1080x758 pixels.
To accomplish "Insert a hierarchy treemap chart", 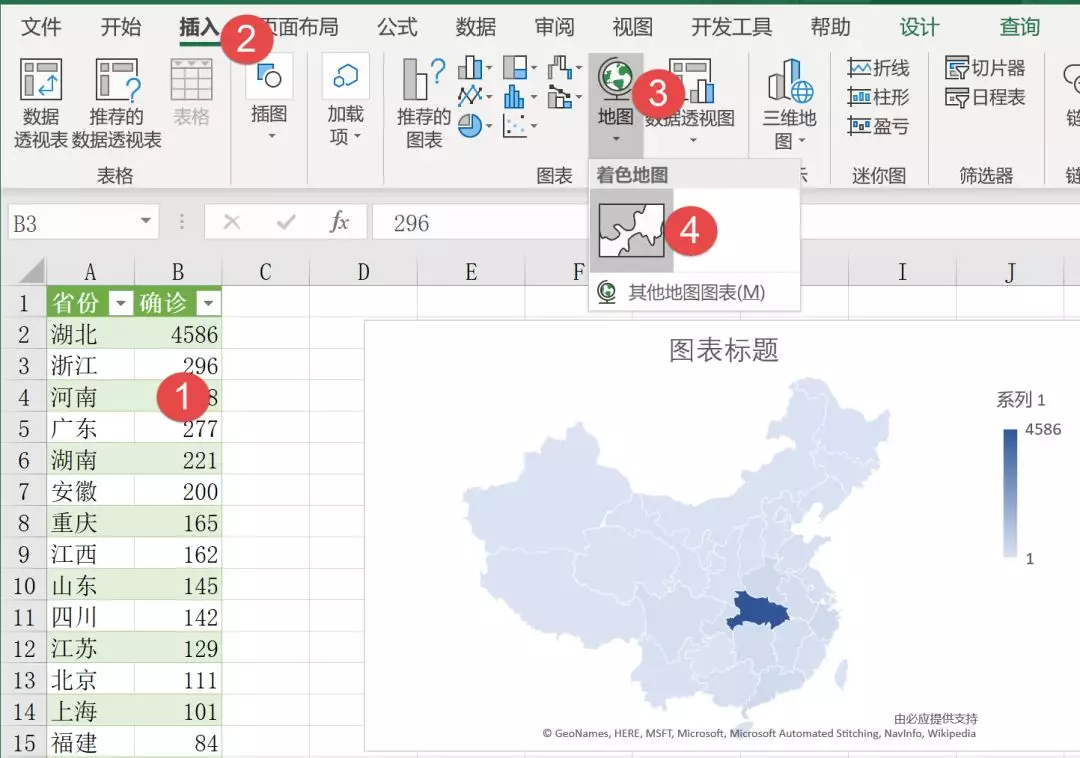I will (515, 67).
